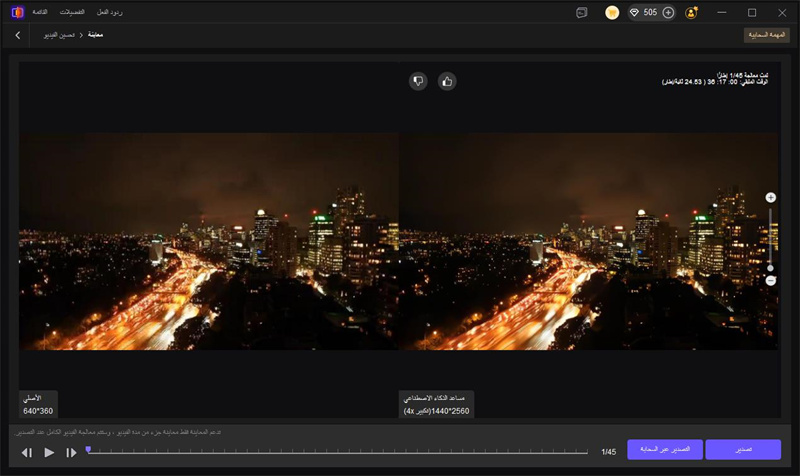
Task: Open the gold coin rewards icon
Action: [612, 12]
